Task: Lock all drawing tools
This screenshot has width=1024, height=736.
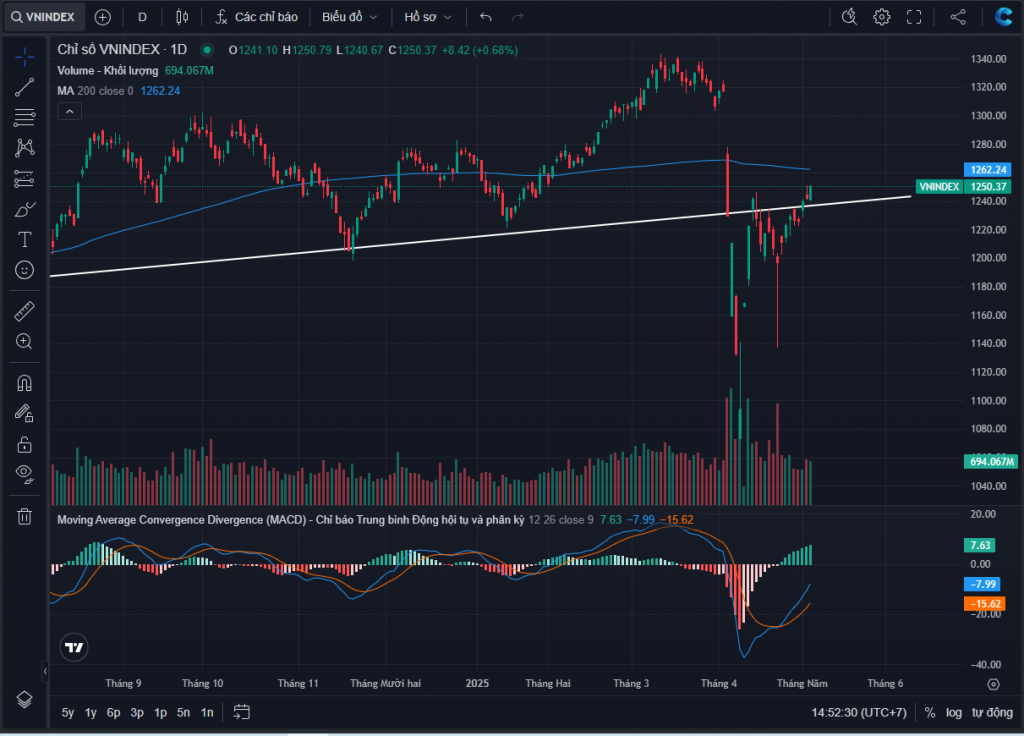Action: coord(24,444)
